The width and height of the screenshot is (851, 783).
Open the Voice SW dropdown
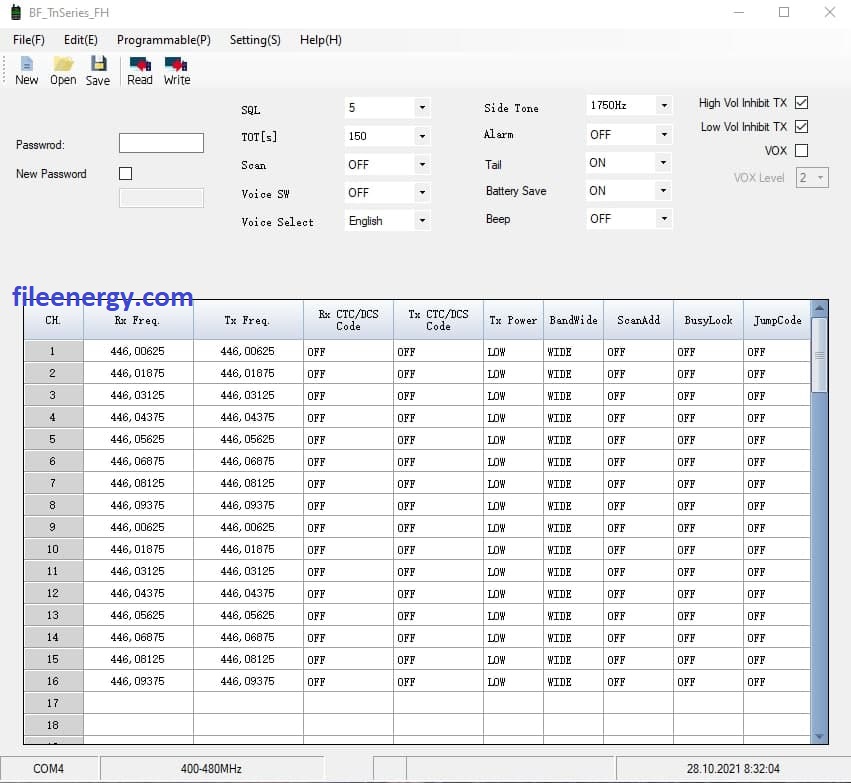(388, 192)
